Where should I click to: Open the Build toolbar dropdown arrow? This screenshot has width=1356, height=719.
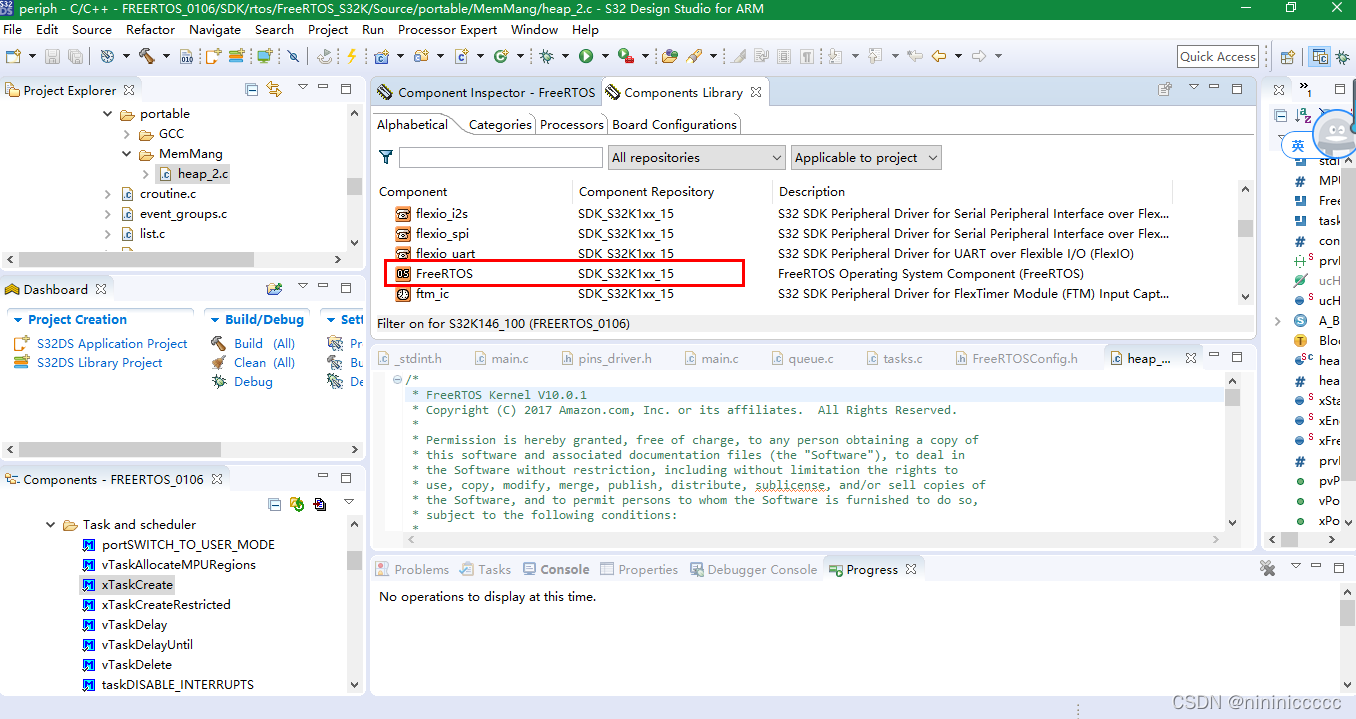(166, 57)
